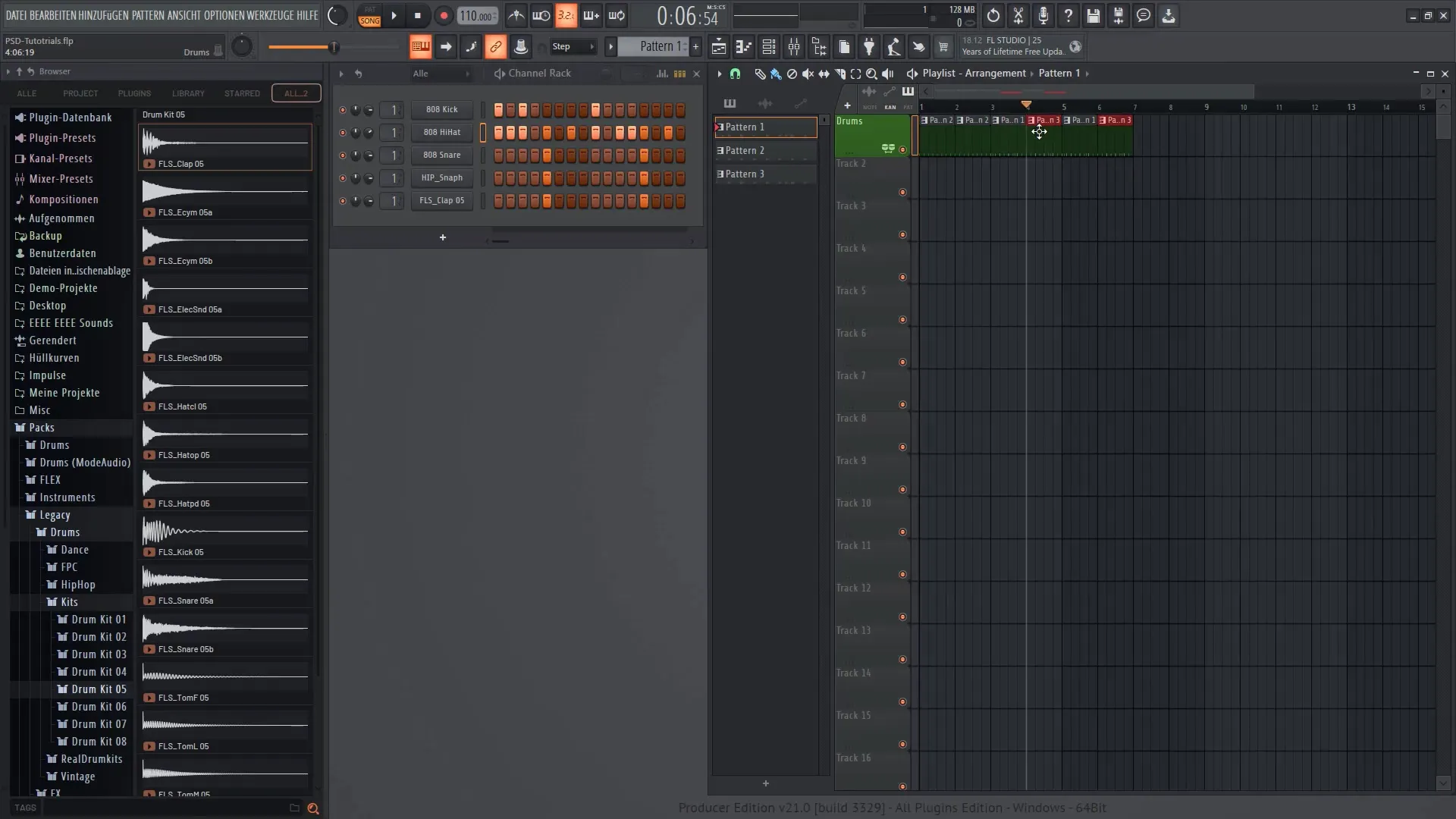The height and width of the screenshot is (819, 1456).
Task: Open the PATTERN menu
Action: click(x=148, y=15)
